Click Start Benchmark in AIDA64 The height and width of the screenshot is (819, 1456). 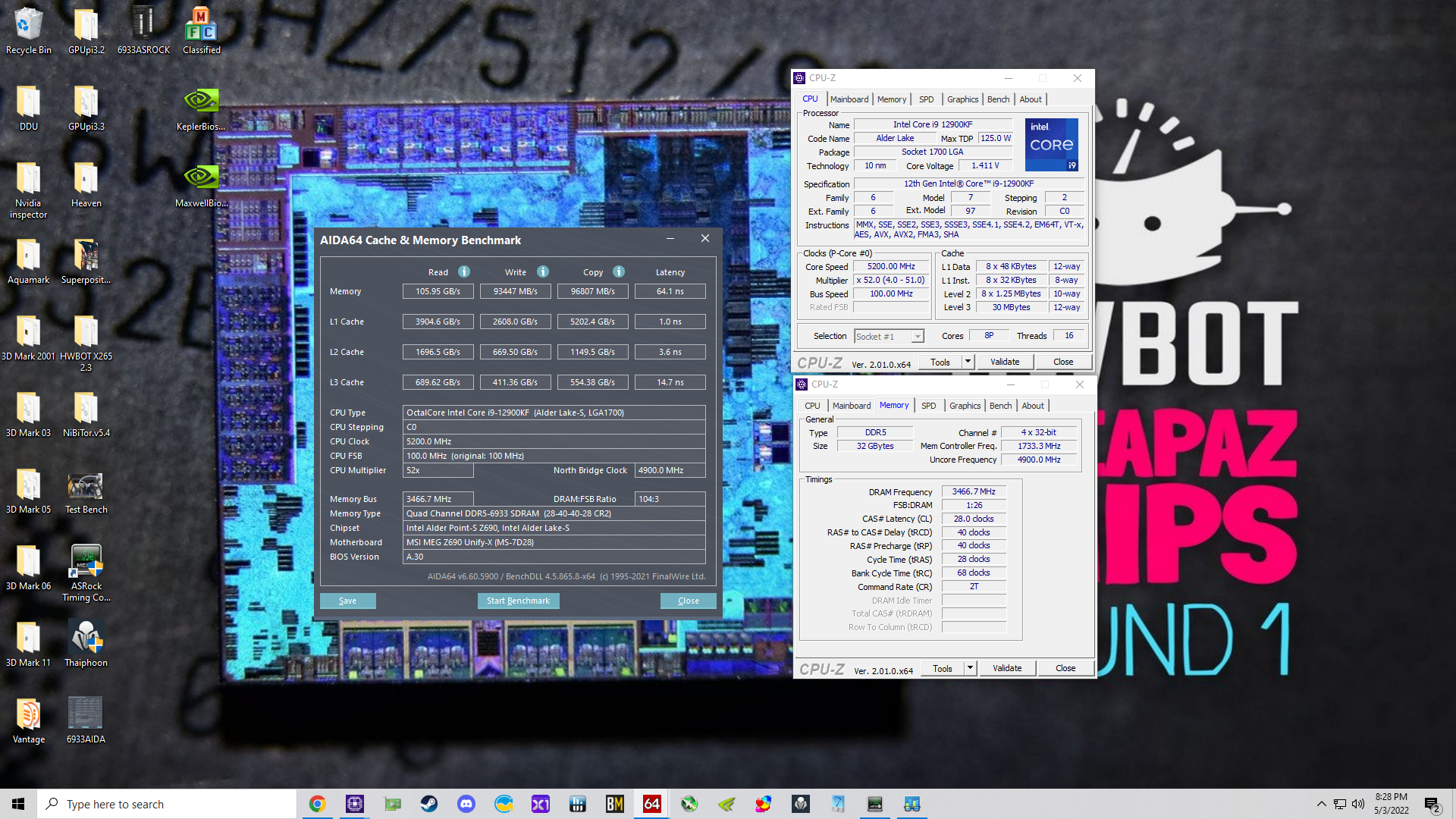(x=518, y=601)
